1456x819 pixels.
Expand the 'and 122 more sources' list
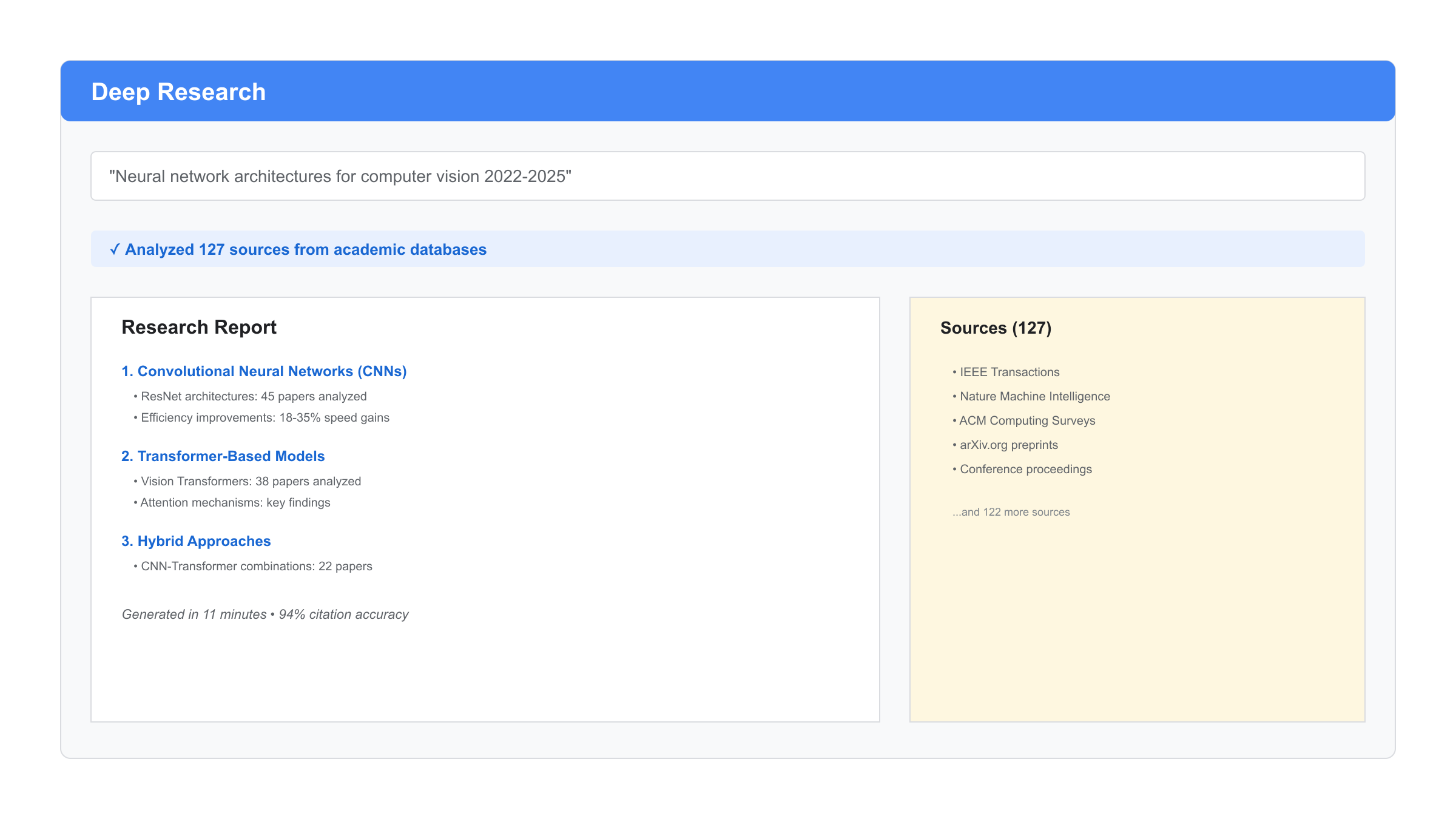coord(1011,512)
